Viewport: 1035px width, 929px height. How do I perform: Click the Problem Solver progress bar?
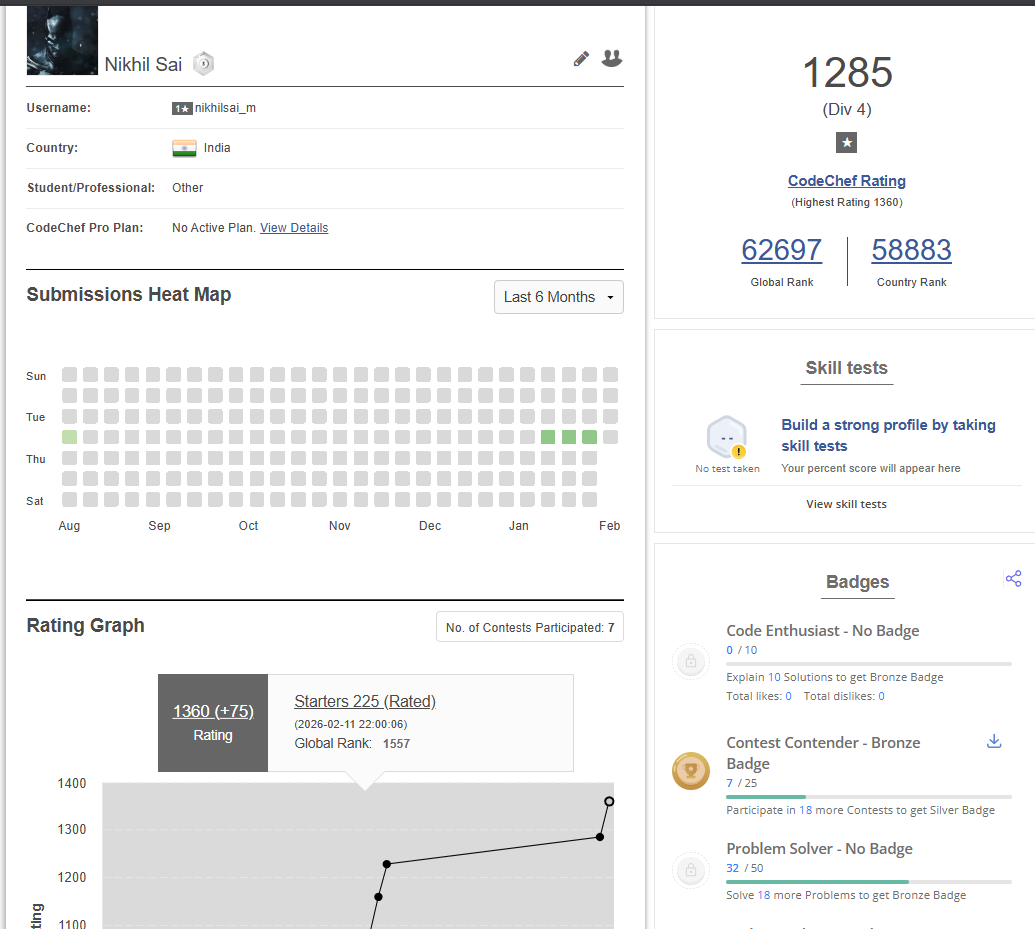coord(869,882)
